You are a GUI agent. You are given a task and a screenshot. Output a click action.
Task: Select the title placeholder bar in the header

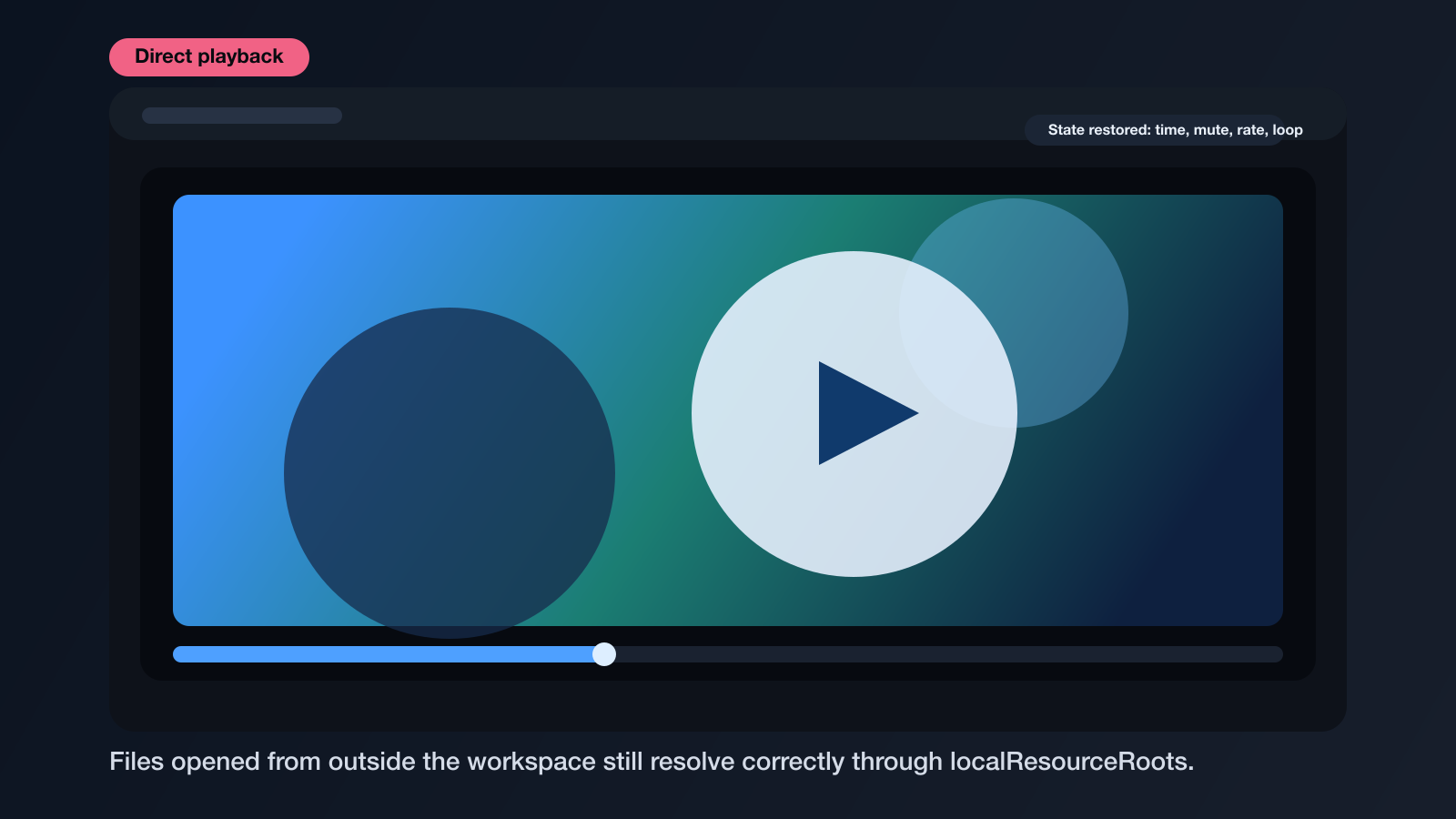click(x=241, y=116)
